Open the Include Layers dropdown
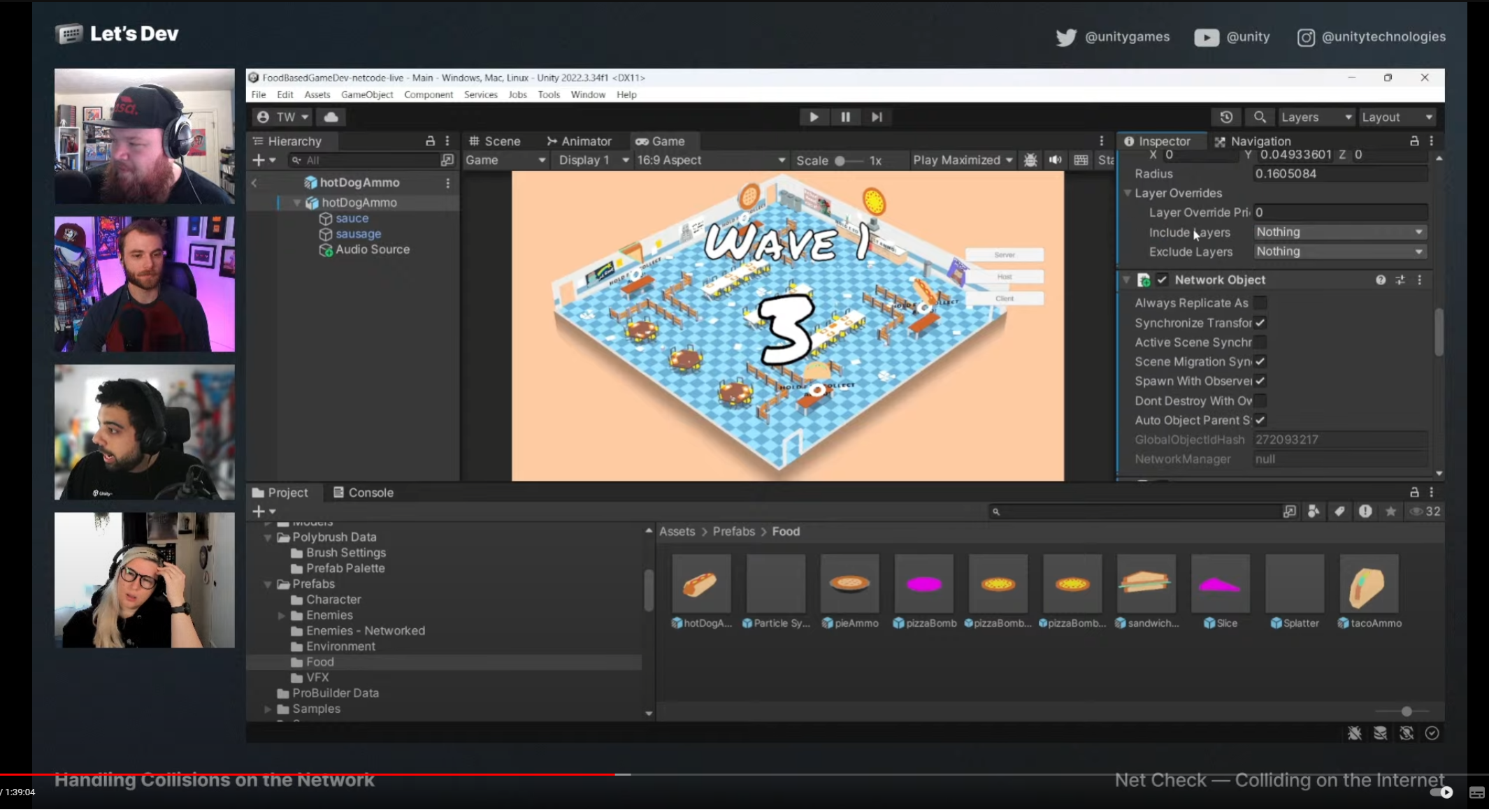Viewport: 1489px width, 812px height. pos(1339,232)
